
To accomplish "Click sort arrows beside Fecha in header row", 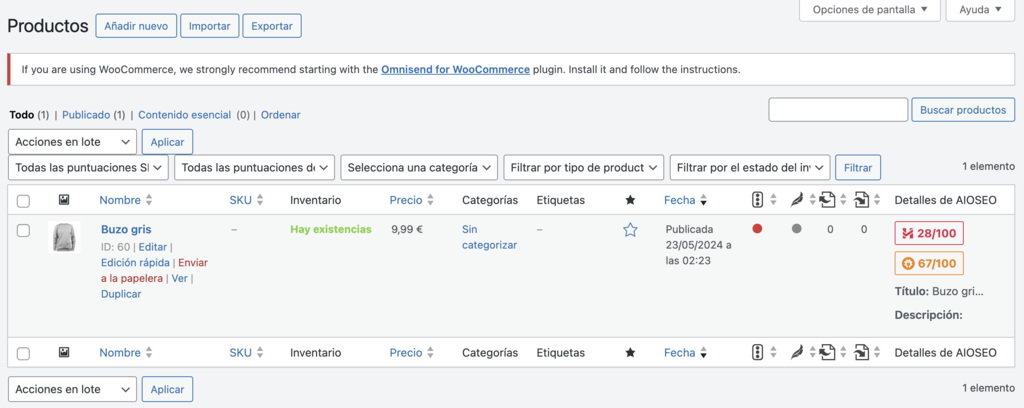I will [703, 200].
